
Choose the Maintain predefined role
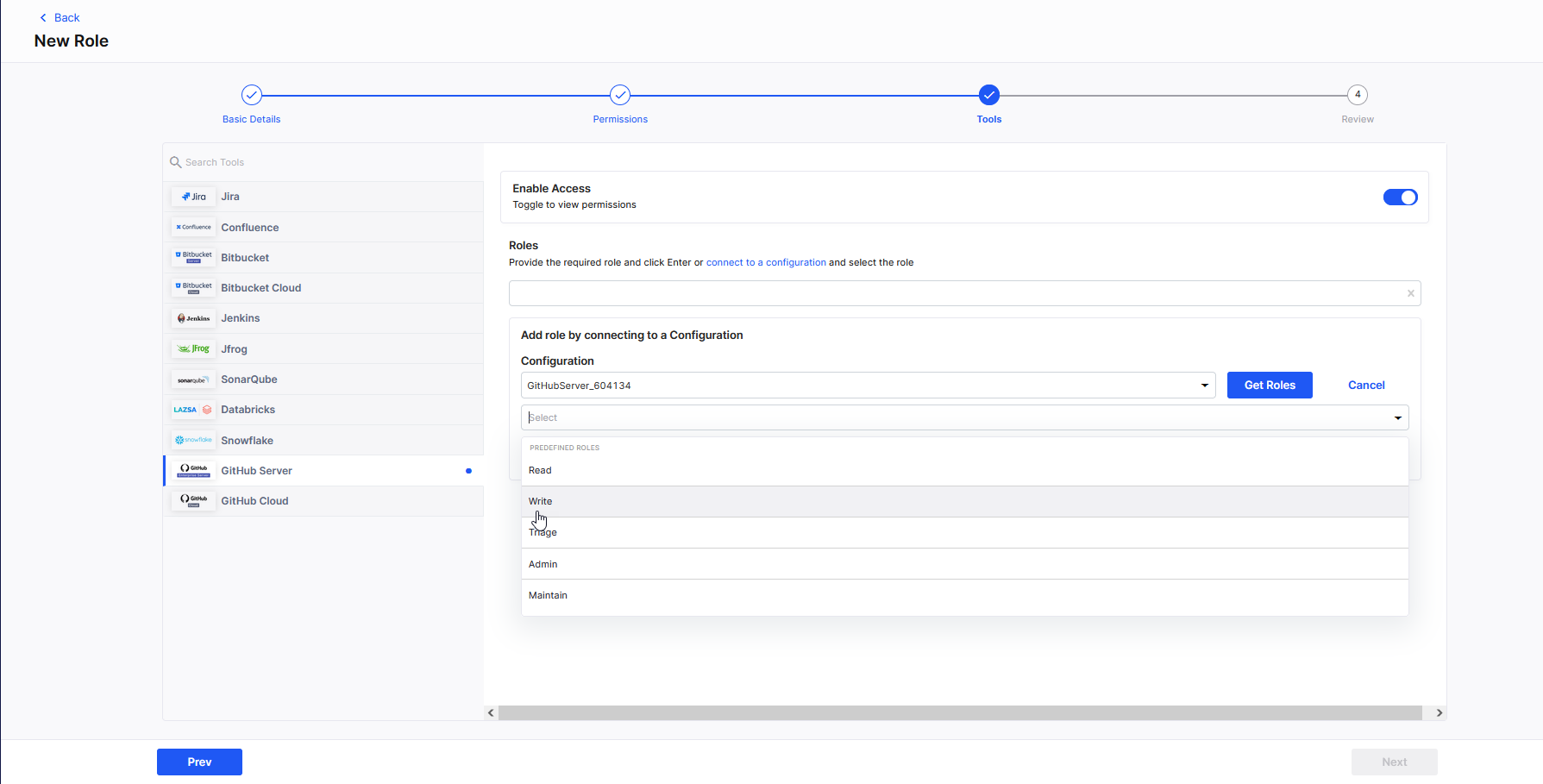[965, 595]
